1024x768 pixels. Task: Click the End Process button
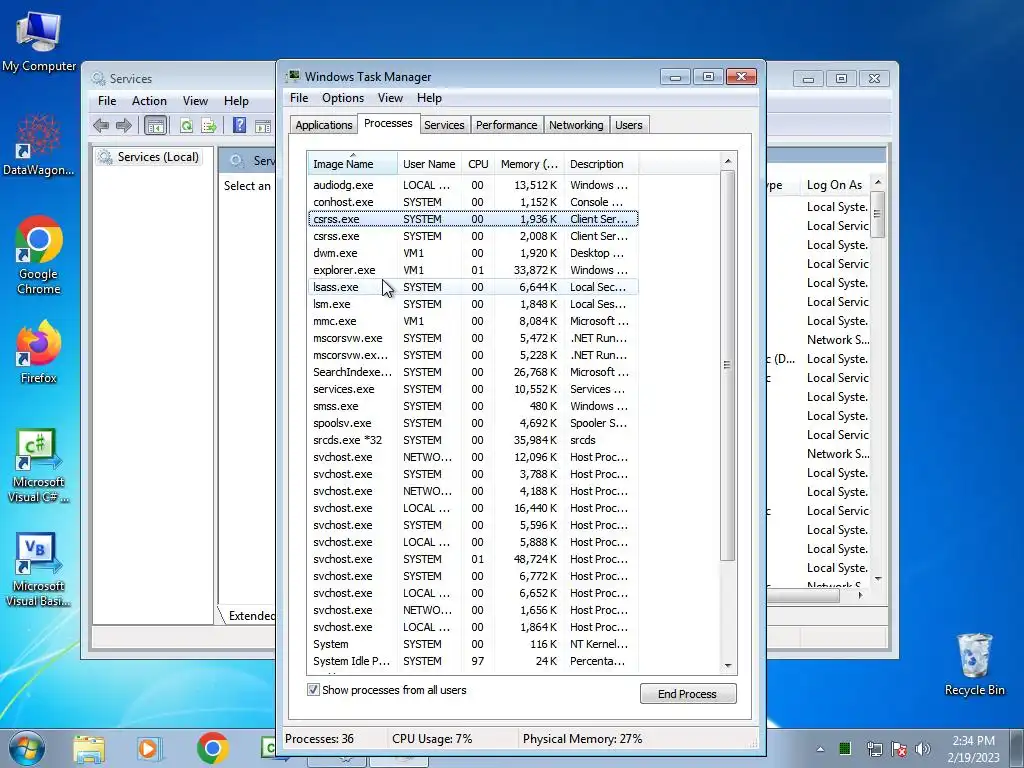[x=688, y=694]
